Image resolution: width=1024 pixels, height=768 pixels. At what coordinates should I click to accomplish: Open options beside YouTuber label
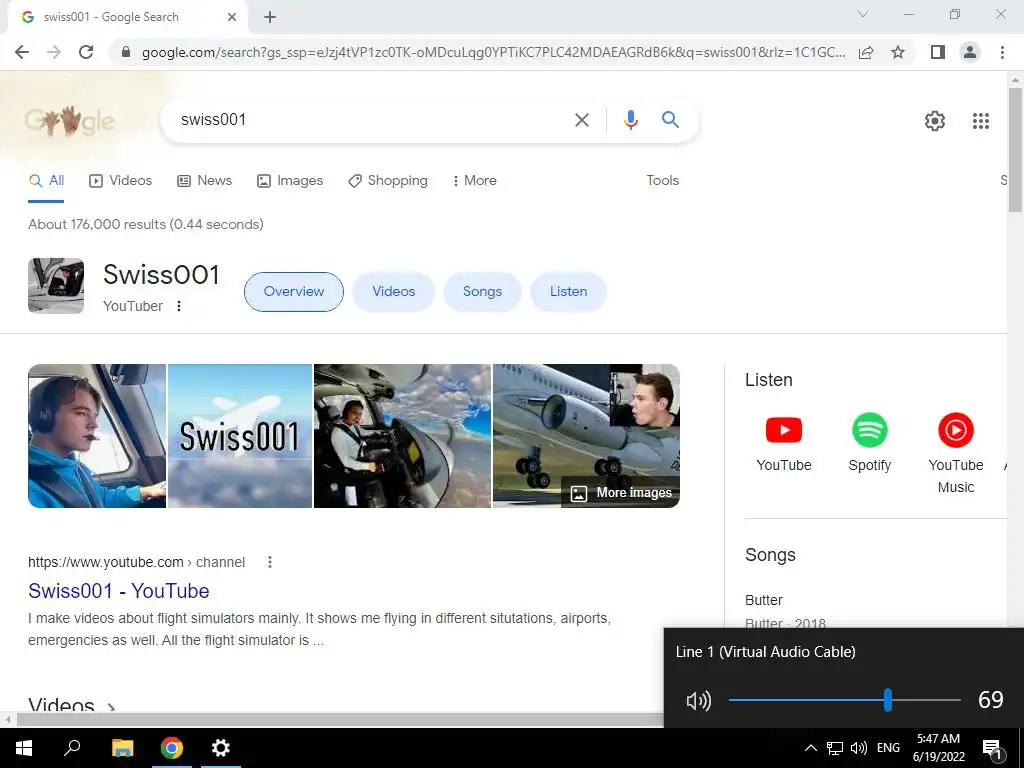(179, 306)
